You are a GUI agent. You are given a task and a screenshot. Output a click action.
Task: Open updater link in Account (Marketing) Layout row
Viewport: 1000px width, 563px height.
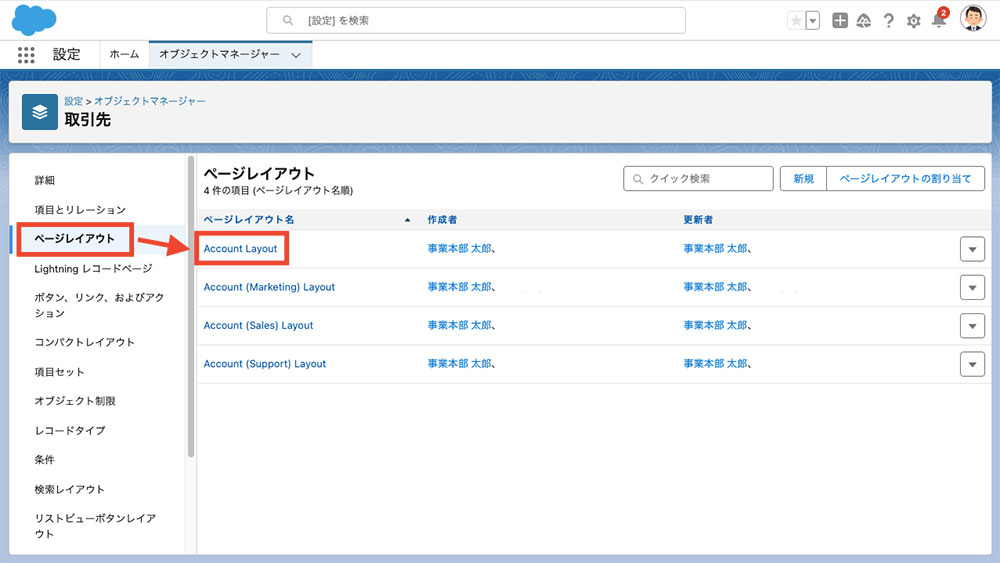[x=717, y=287]
